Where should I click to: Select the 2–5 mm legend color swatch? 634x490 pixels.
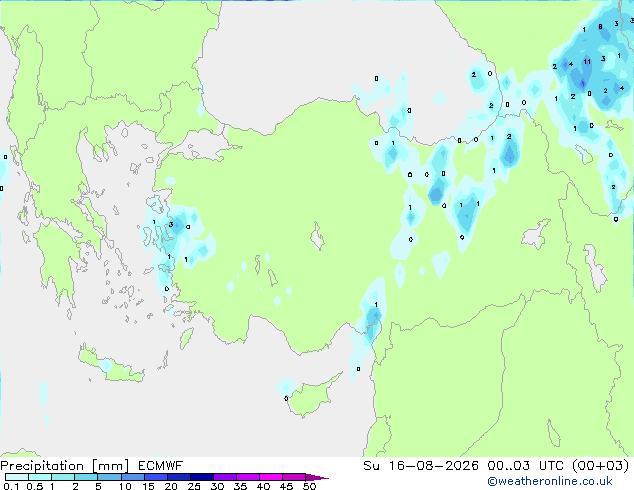pos(86,477)
